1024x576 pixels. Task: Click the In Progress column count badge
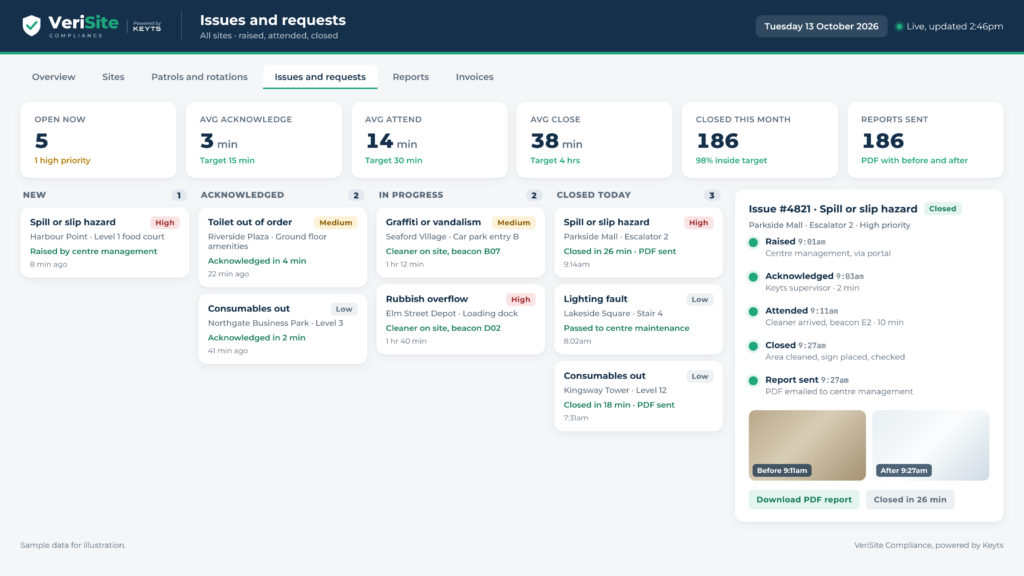click(x=534, y=195)
